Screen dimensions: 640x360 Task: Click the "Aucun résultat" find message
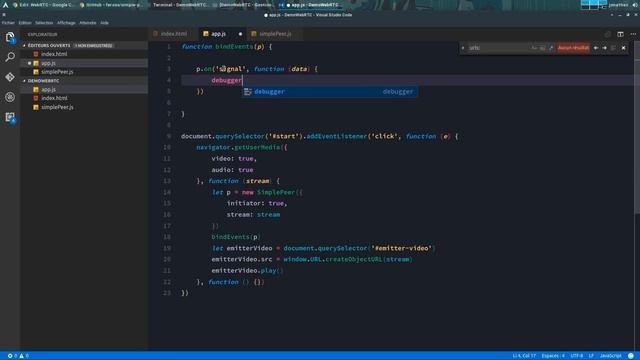(x=573, y=48)
